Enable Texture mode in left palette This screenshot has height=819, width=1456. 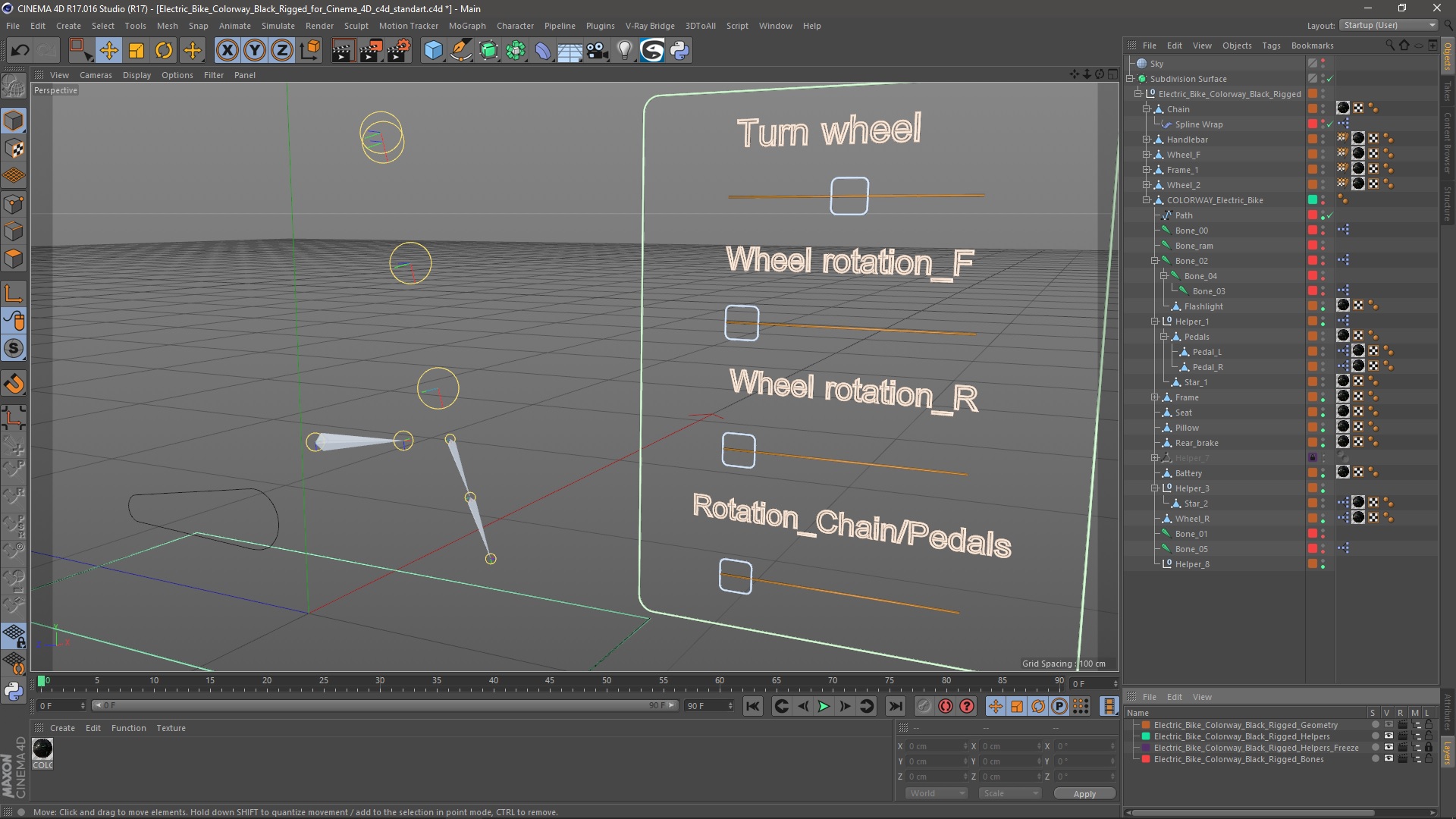pos(14,149)
